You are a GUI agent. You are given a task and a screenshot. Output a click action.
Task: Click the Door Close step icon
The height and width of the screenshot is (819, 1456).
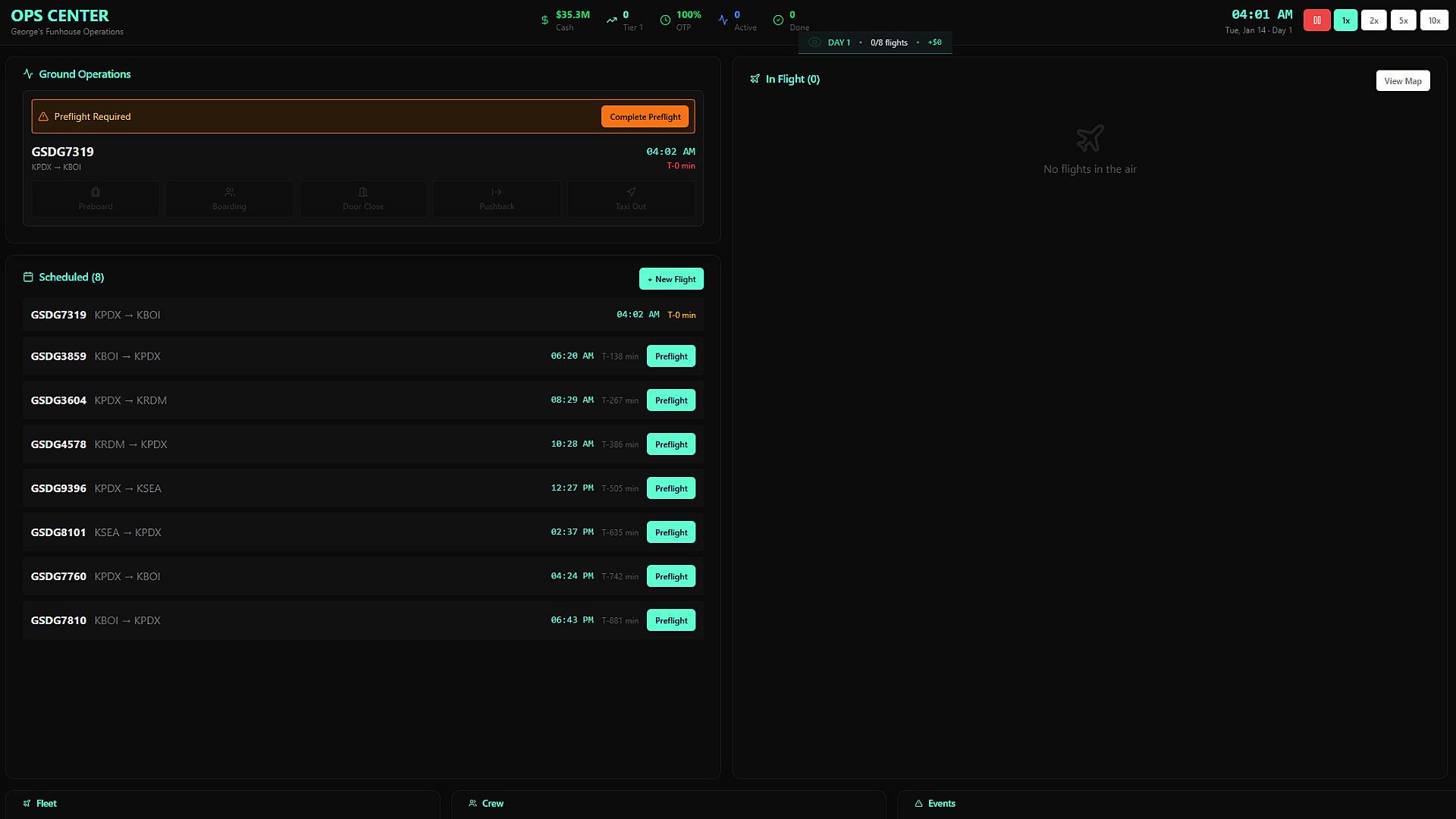pyautogui.click(x=363, y=193)
